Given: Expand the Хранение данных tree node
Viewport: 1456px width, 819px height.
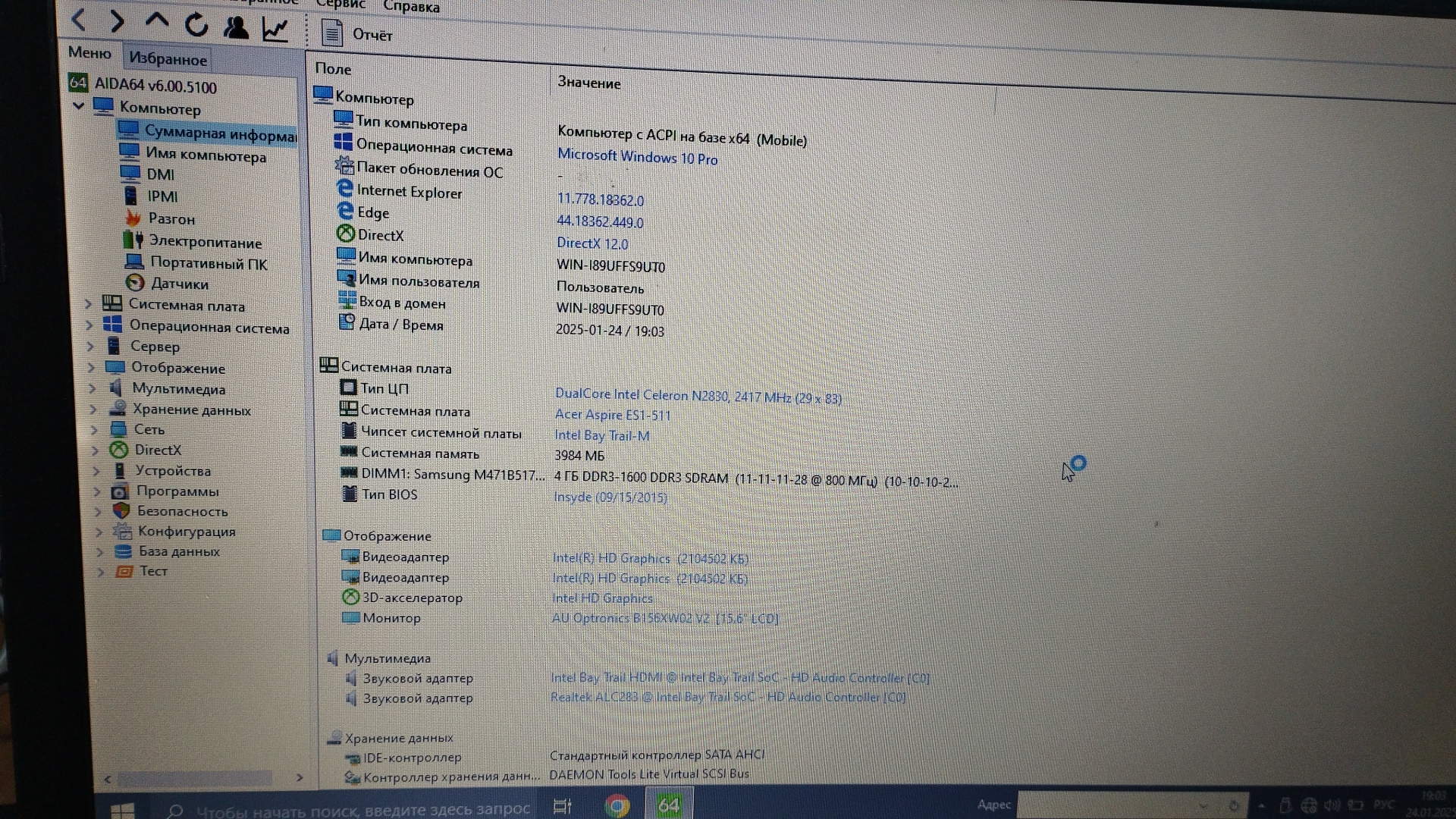Looking at the screenshot, I should click(93, 409).
